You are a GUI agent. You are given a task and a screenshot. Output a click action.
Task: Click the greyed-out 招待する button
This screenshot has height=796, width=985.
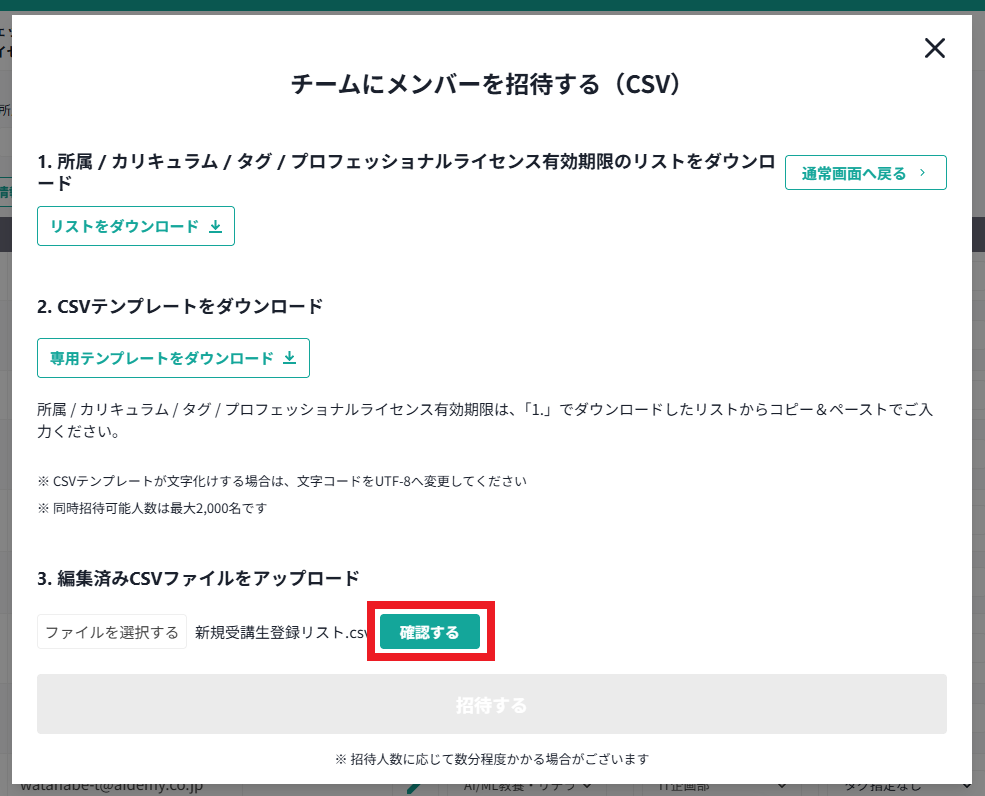pyautogui.click(x=491, y=705)
